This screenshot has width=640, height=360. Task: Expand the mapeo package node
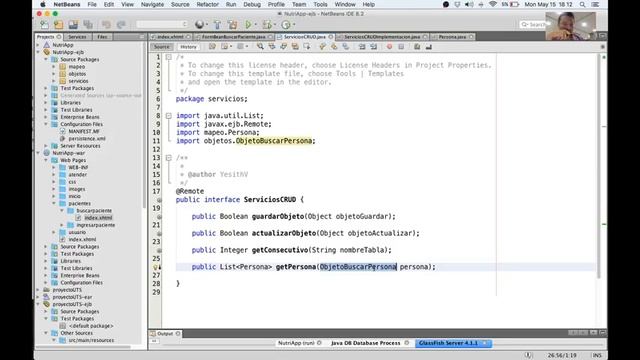(x=54, y=67)
